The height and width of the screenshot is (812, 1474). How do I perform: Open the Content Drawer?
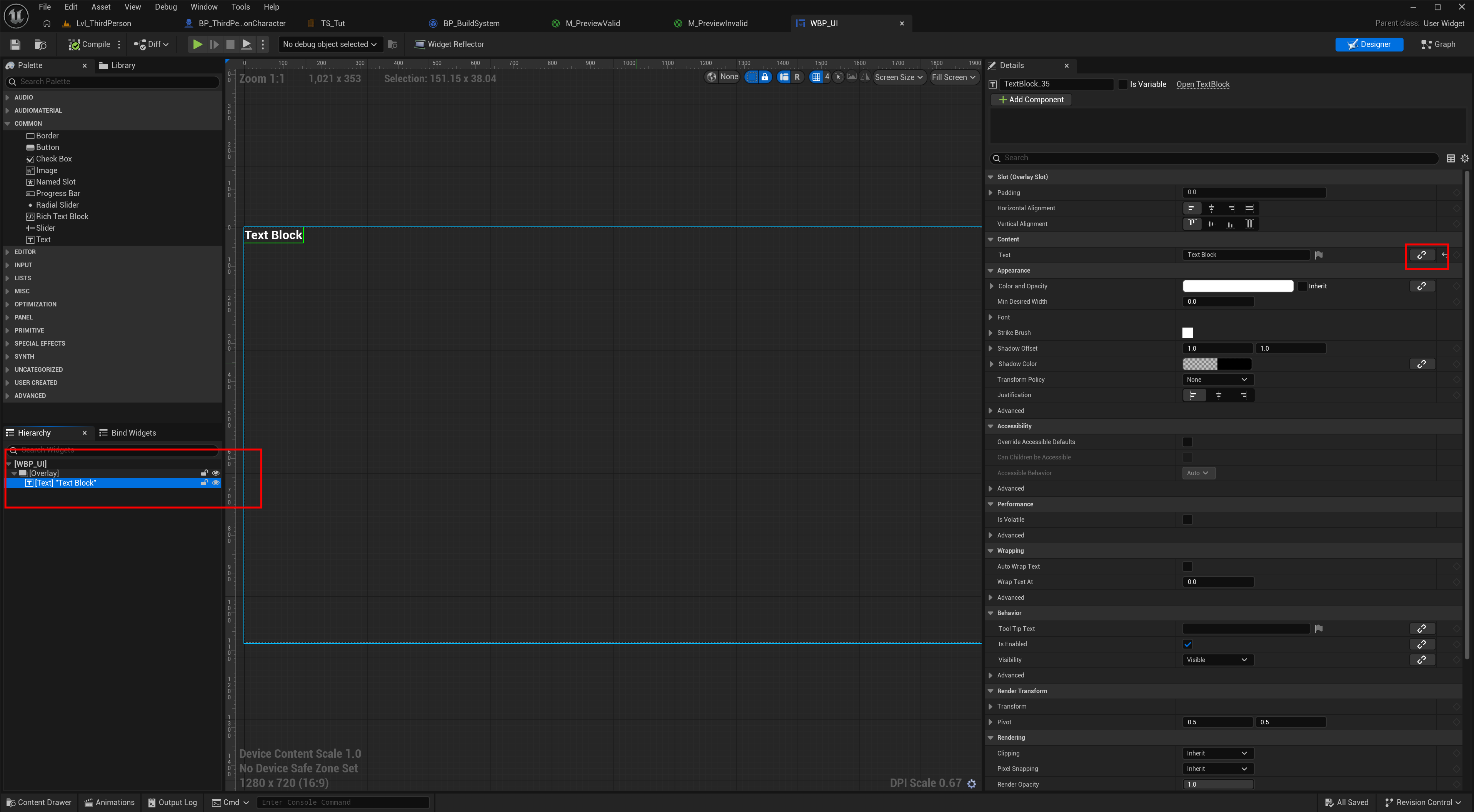(x=39, y=802)
